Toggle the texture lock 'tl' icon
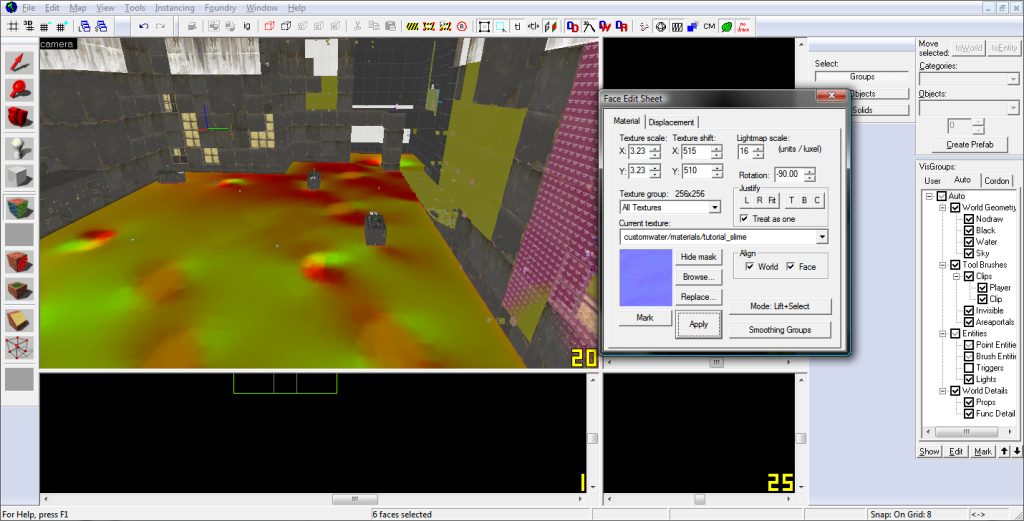The height and width of the screenshot is (521, 1024). (517, 27)
